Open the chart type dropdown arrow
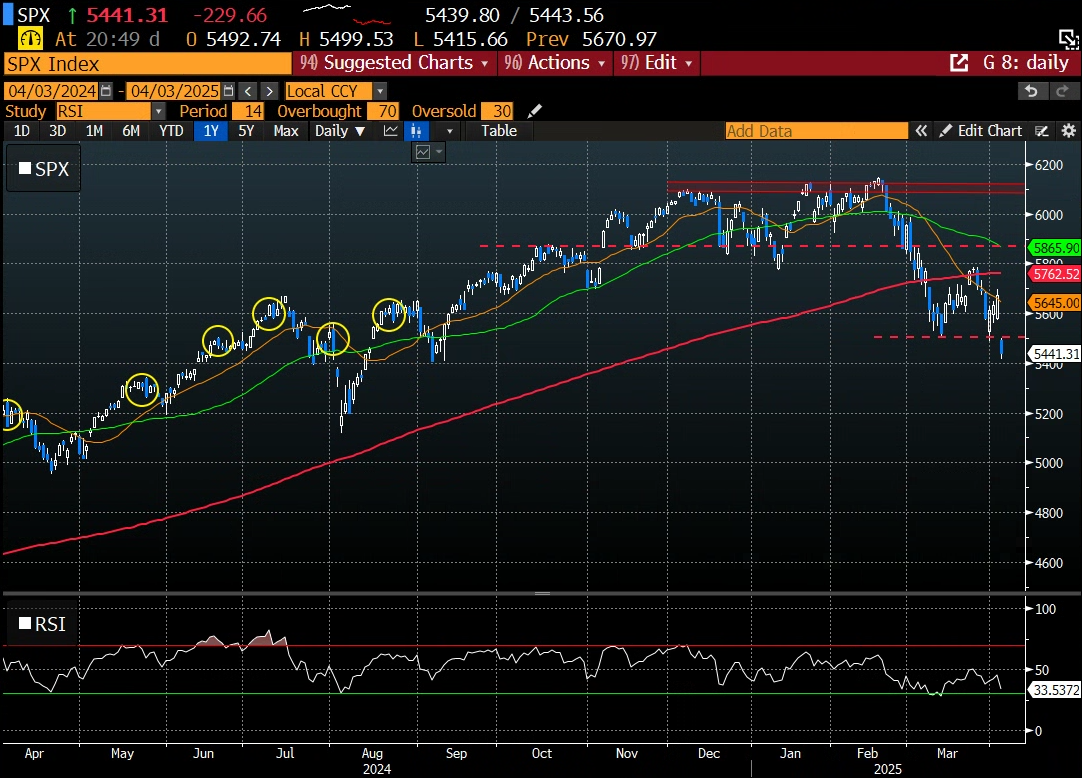 450,131
